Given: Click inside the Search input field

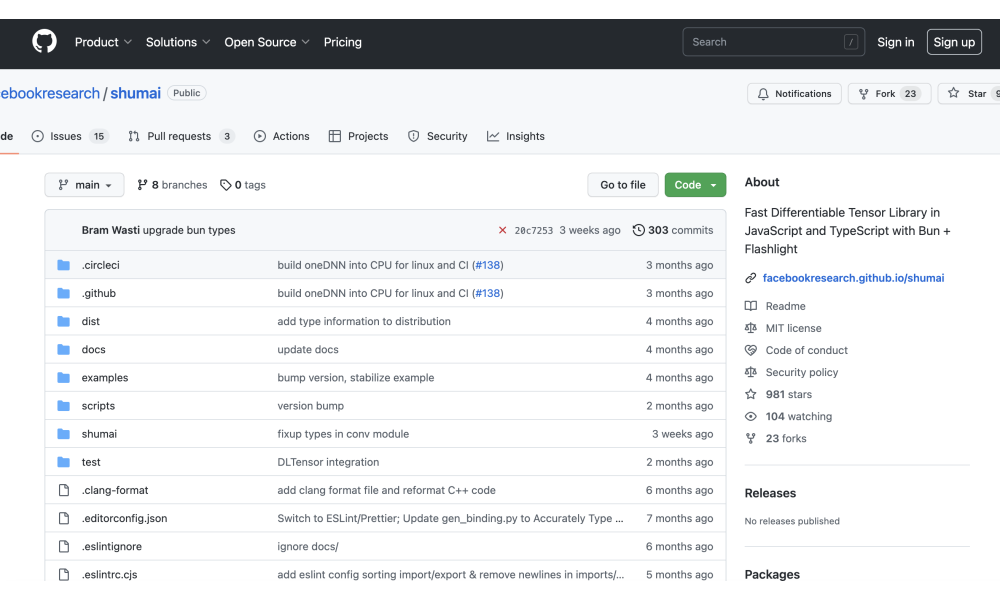Looking at the screenshot, I should click(x=774, y=42).
